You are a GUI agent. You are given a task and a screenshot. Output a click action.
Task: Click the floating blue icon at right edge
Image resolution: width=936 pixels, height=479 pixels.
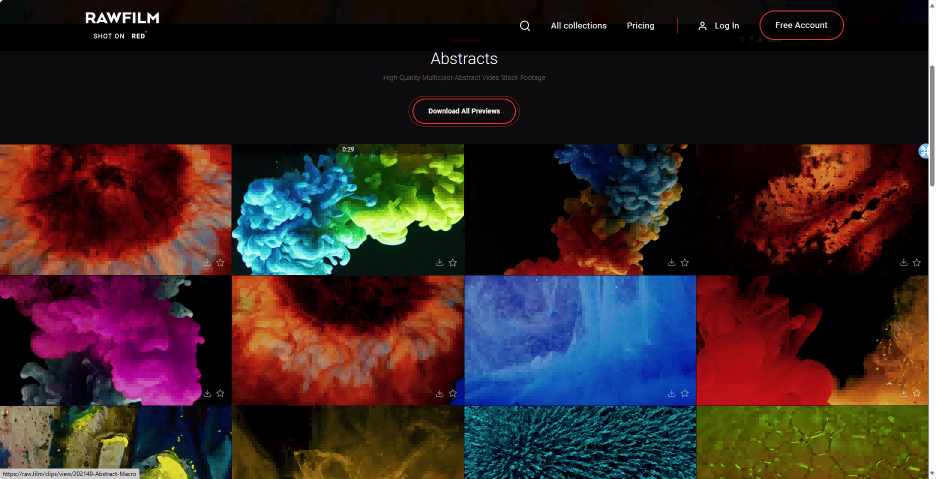click(925, 151)
